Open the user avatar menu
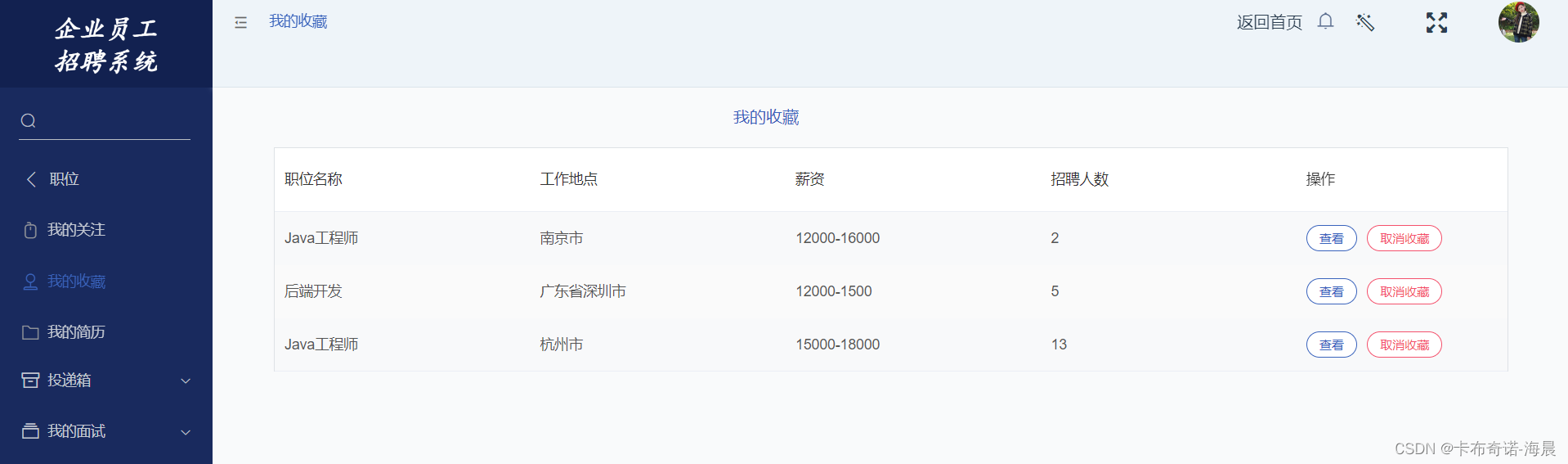The image size is (1568, 464). point(1518,22)
